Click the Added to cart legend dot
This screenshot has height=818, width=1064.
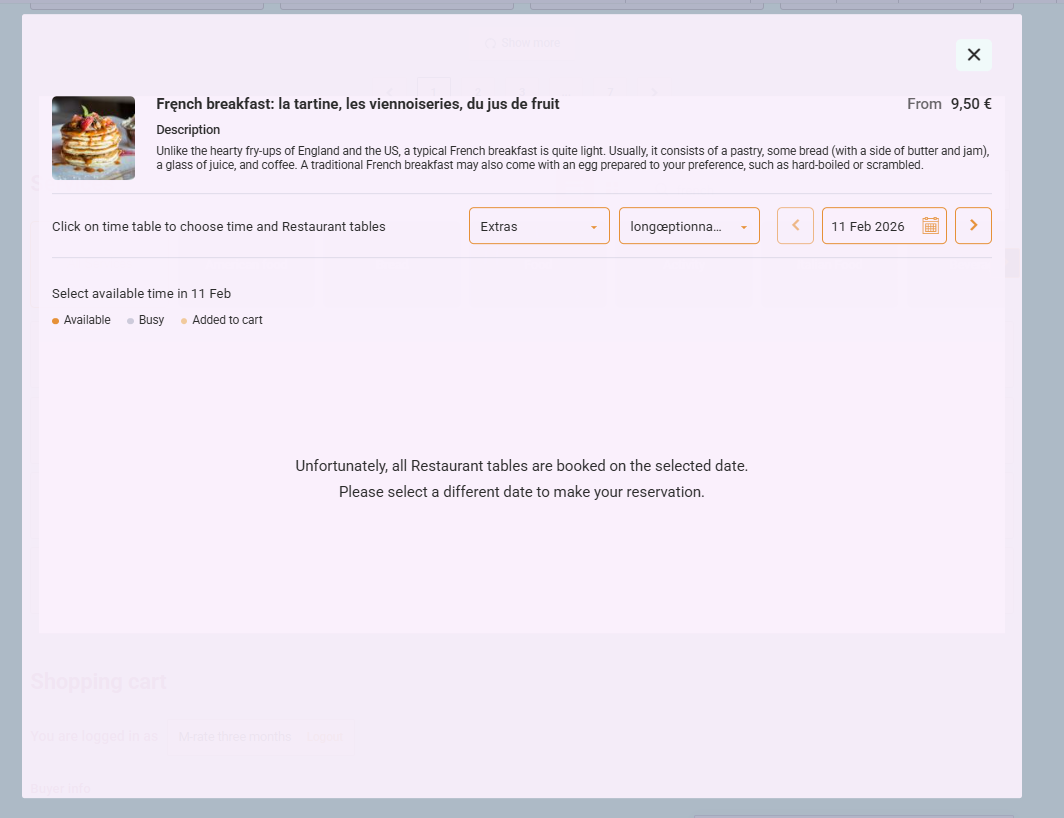pyautogui.click(x=183, y=320)
